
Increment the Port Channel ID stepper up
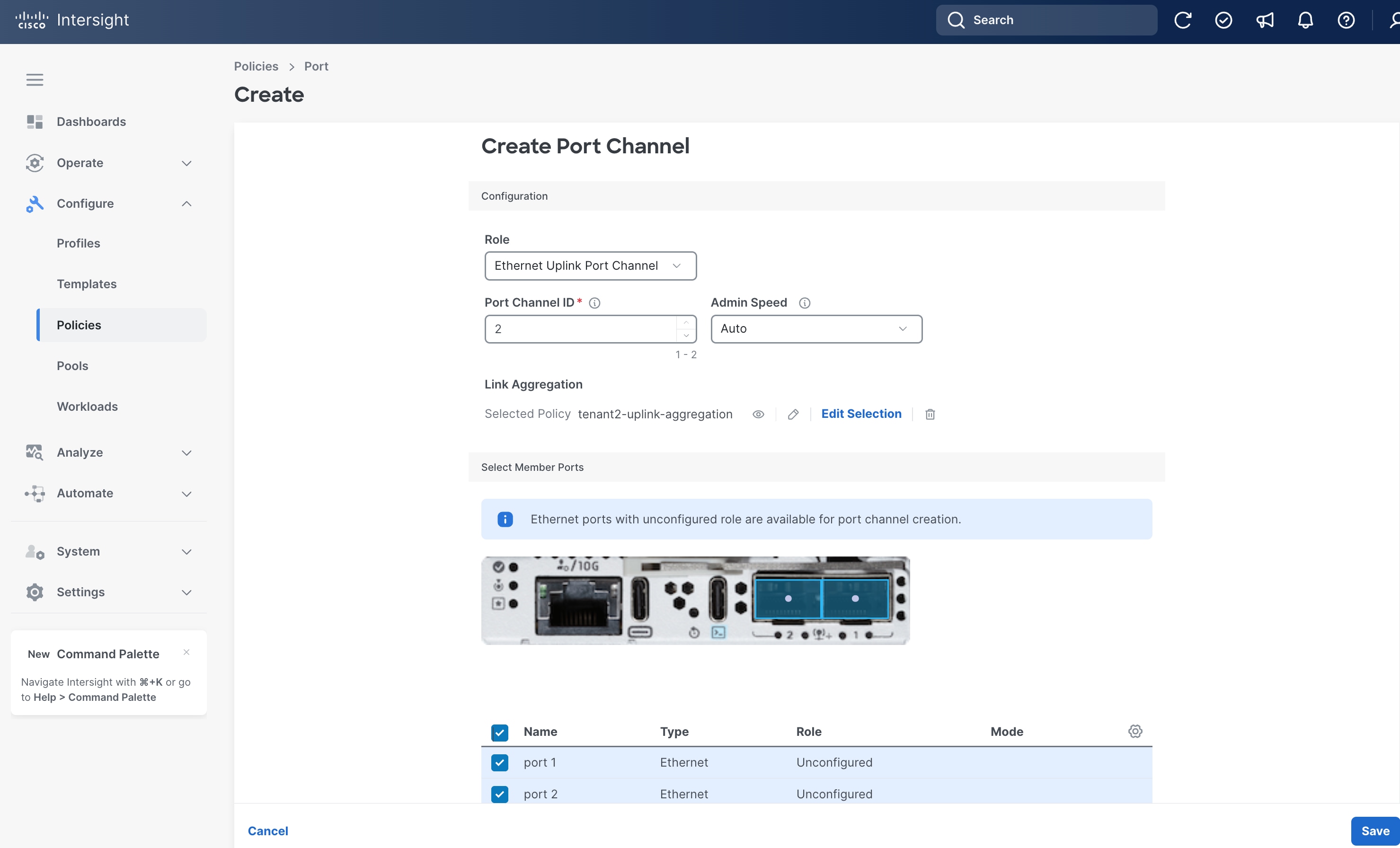coord(686,323)
